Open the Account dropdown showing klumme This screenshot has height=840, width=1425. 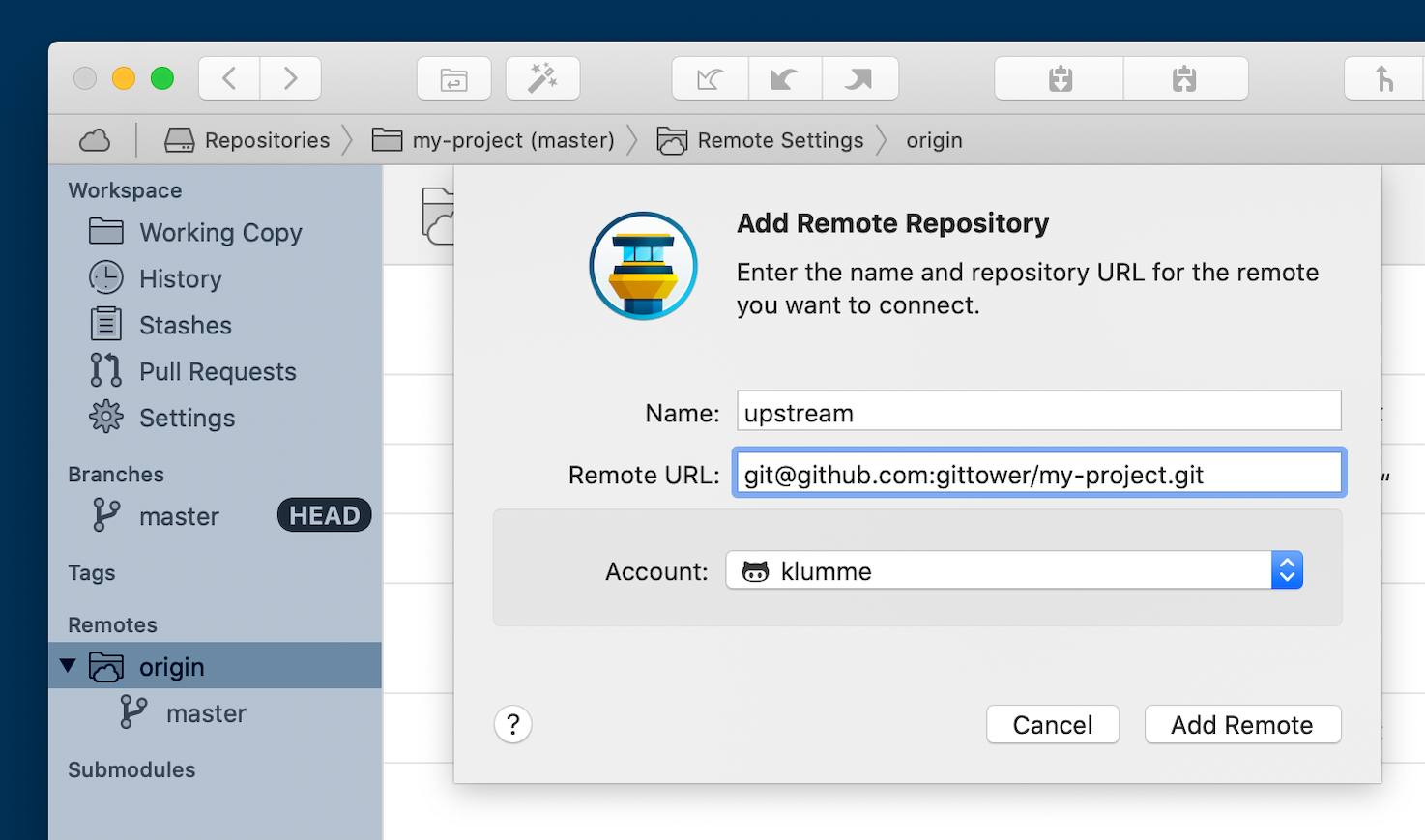(x=1013, y=570)
